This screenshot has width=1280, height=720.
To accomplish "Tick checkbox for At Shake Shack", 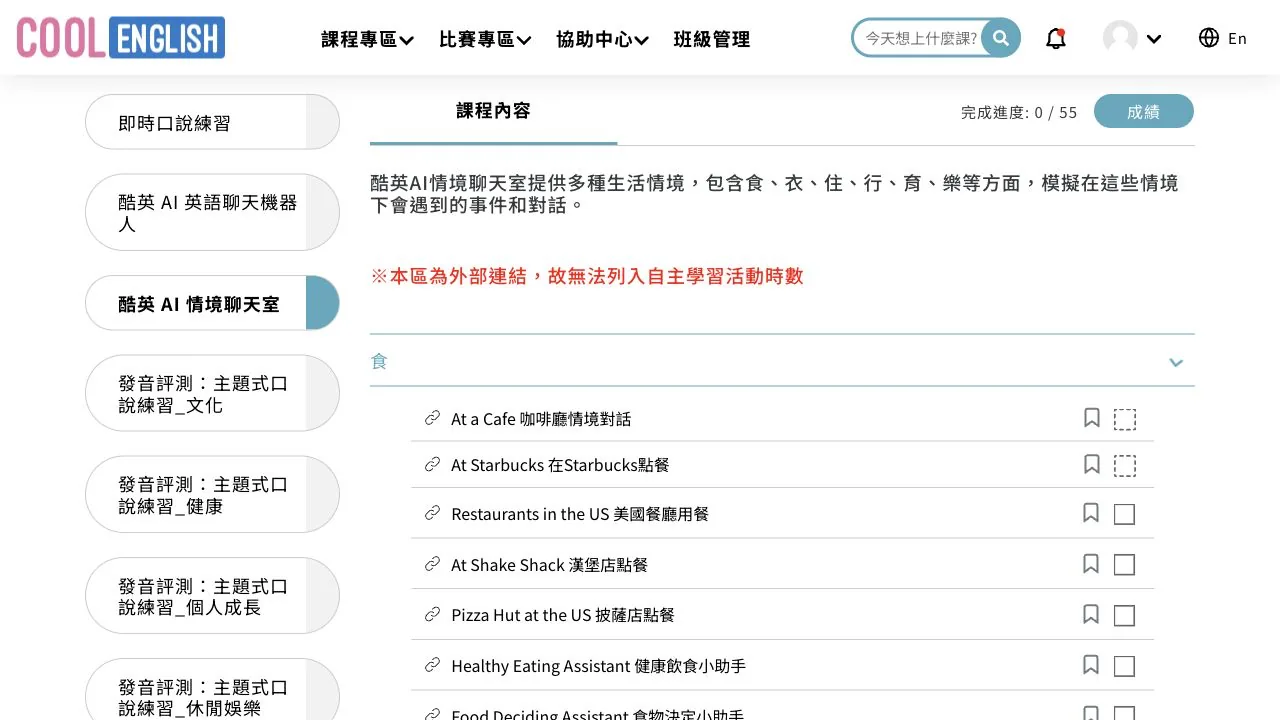I will [x=1124, y=565].
